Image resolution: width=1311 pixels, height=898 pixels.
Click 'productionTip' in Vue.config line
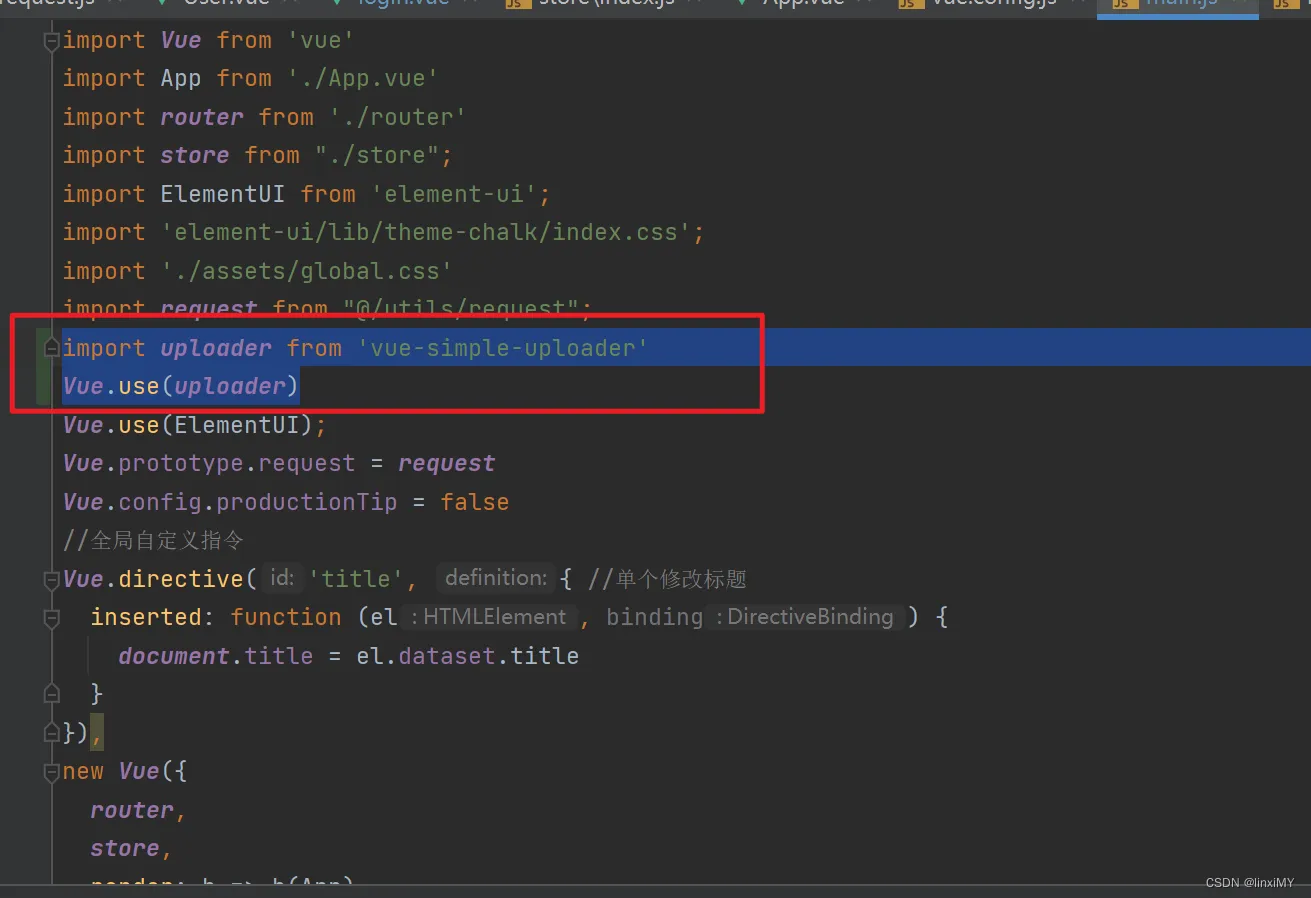(307, 502)
